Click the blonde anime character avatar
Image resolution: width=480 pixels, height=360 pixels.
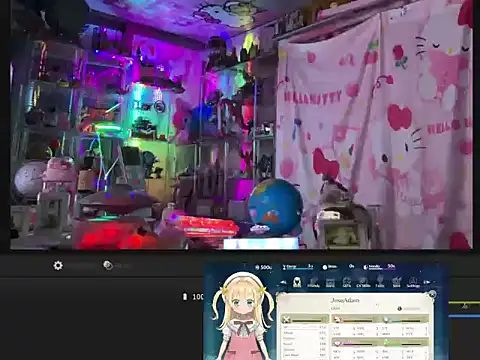tap(243, 316)
